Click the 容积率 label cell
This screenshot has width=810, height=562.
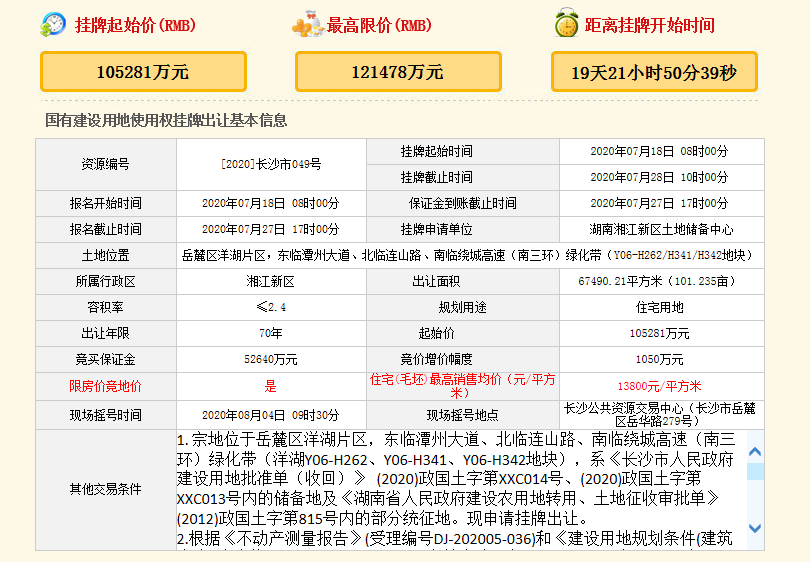coord(106,307)
